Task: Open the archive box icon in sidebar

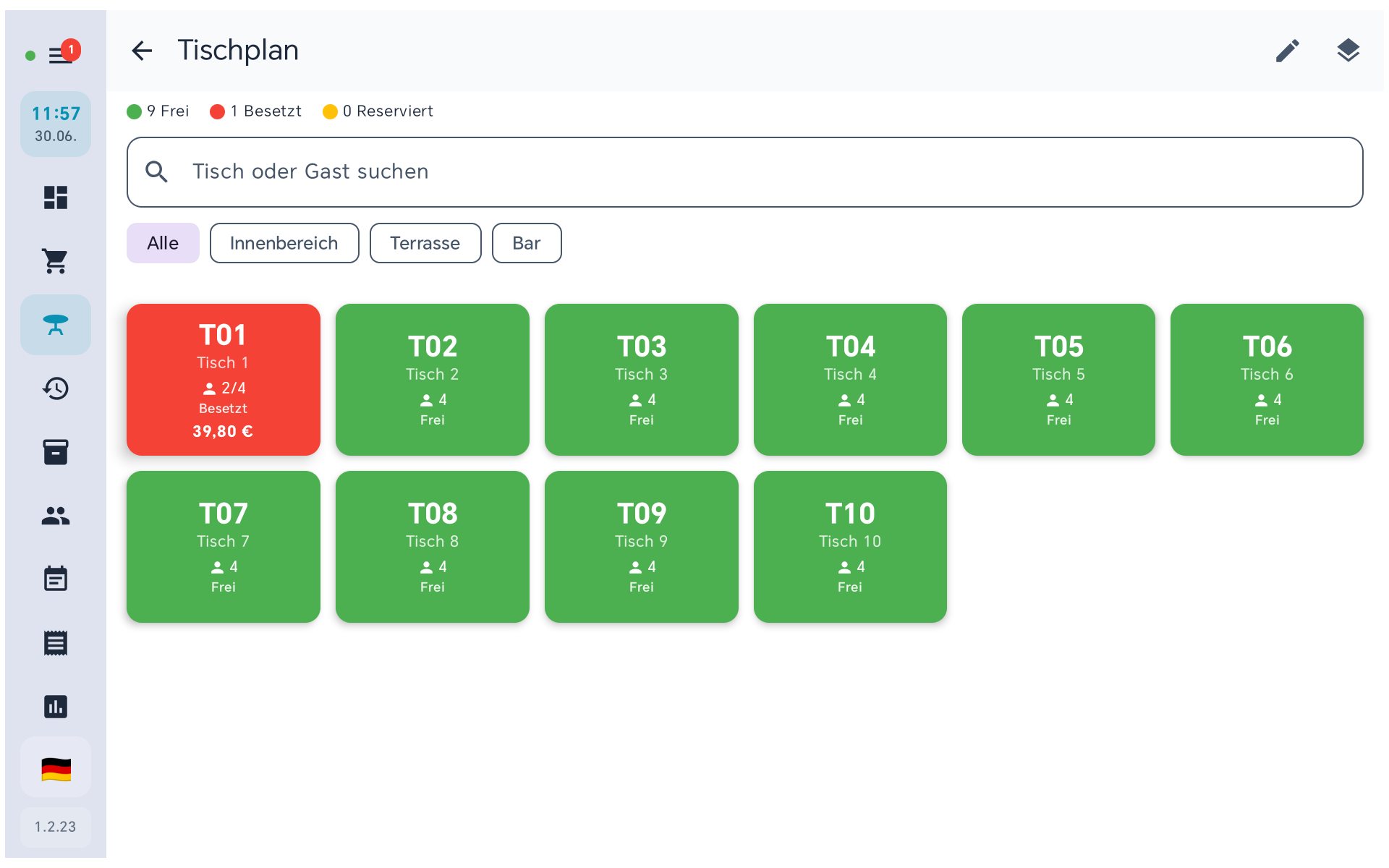Action: click(56, 452)
